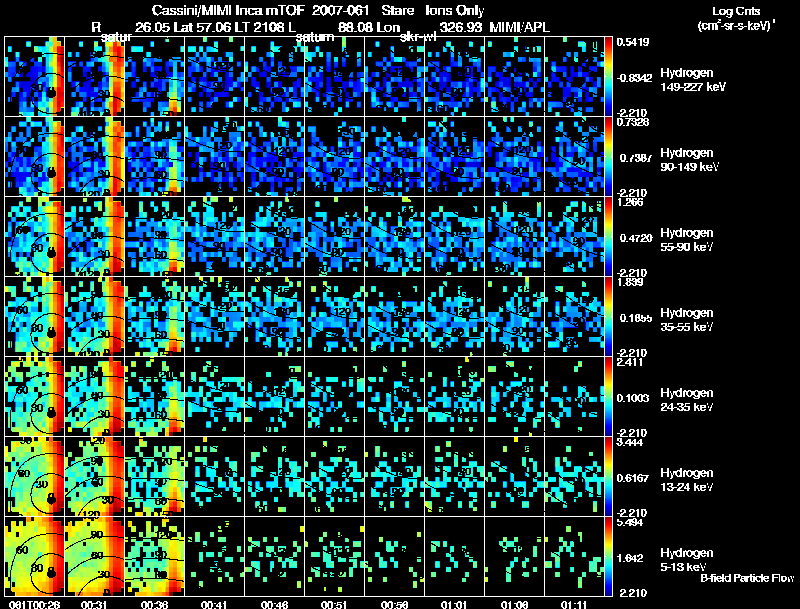Click the Cassini/MIMI Inca mTOF title text
Screen dimensions: 800x609
pos(228,11)
